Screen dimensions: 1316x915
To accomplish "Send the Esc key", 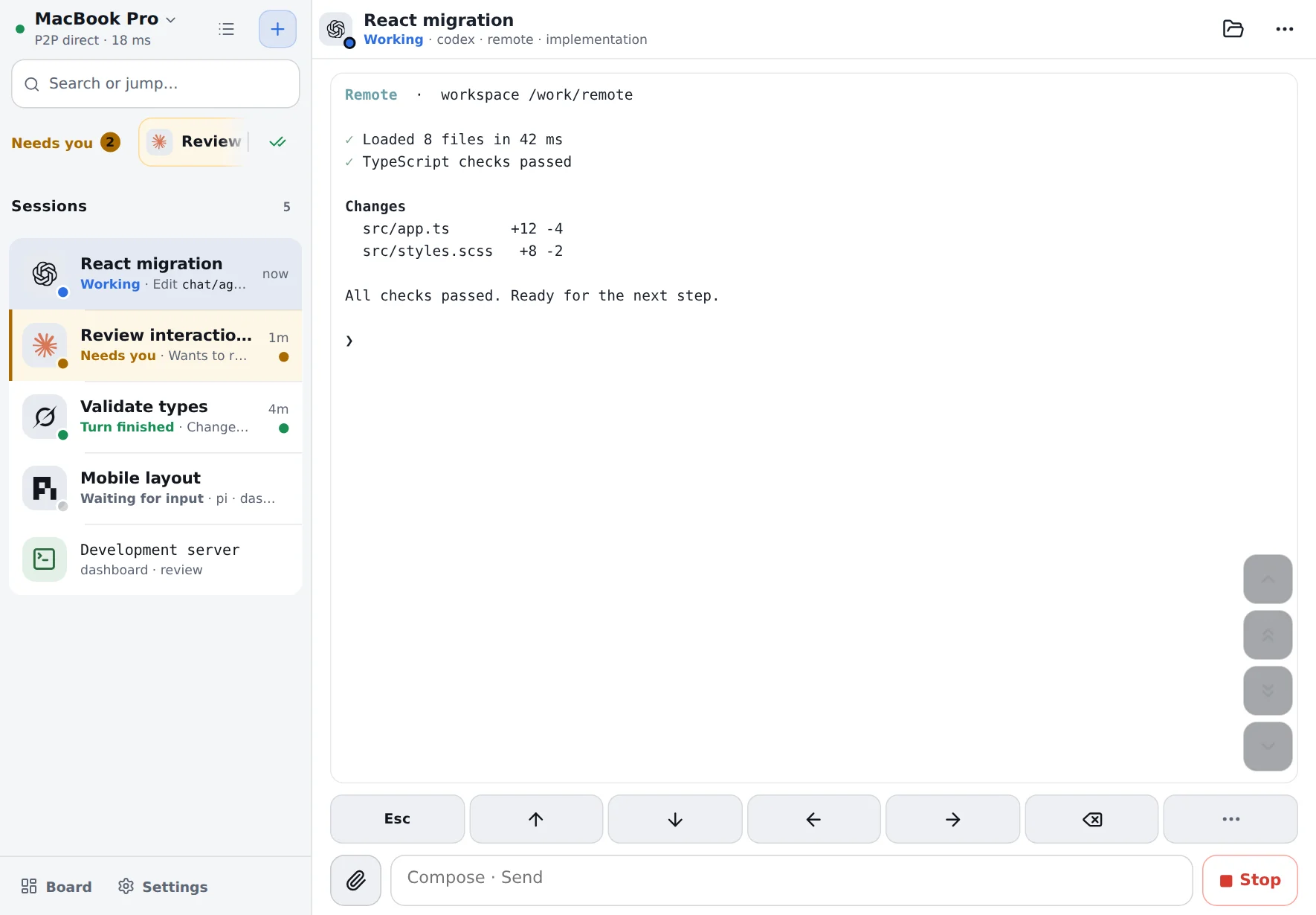I will [397, 819].
